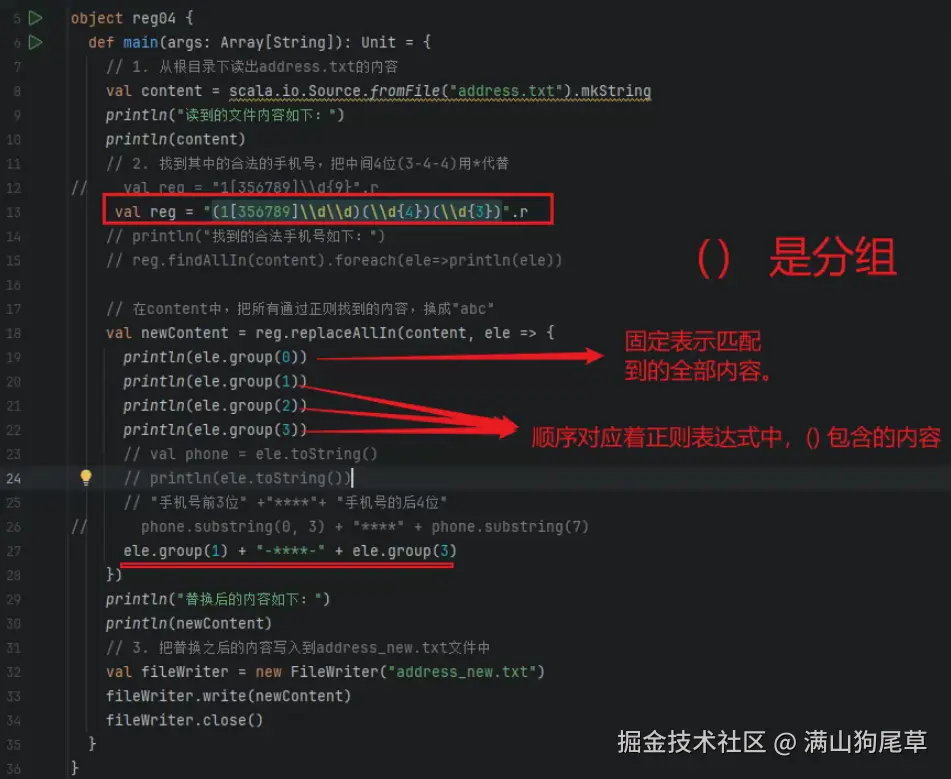Image resolution: width=951 pixels, height=779 pixels.
Task: Click the fileWriter.write(newContent) statement
Action: pos(228,696)
